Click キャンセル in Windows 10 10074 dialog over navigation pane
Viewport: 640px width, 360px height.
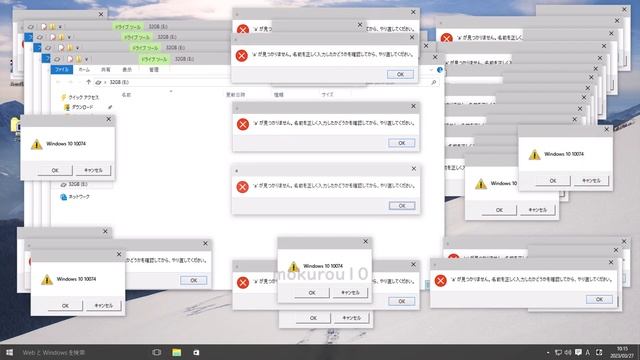click(x=93, y=170)
